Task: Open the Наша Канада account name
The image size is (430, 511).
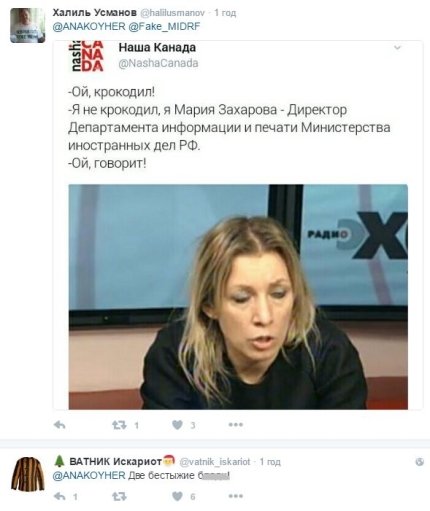Action: tap(157, 47)
